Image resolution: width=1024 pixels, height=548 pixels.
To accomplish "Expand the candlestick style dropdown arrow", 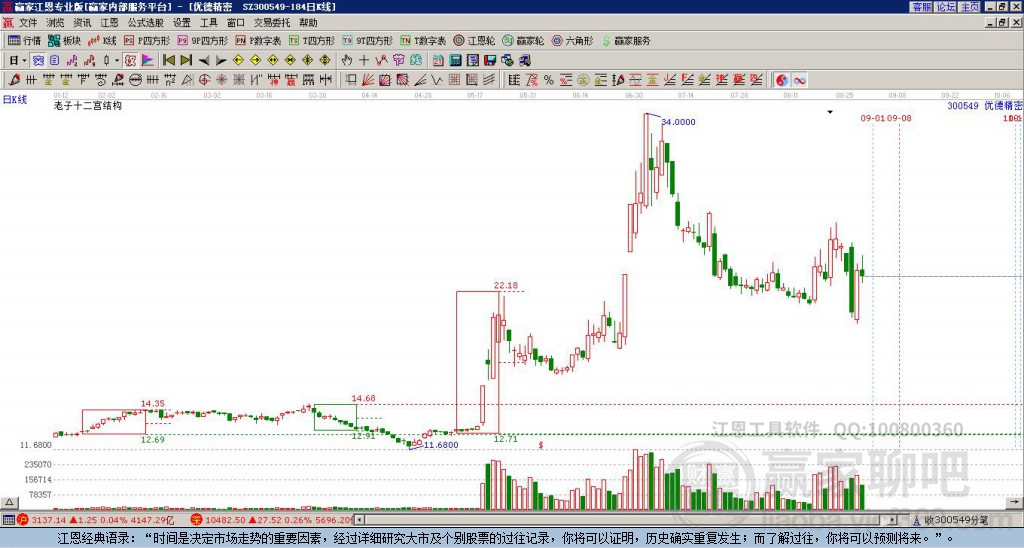I will coord(117,61).
